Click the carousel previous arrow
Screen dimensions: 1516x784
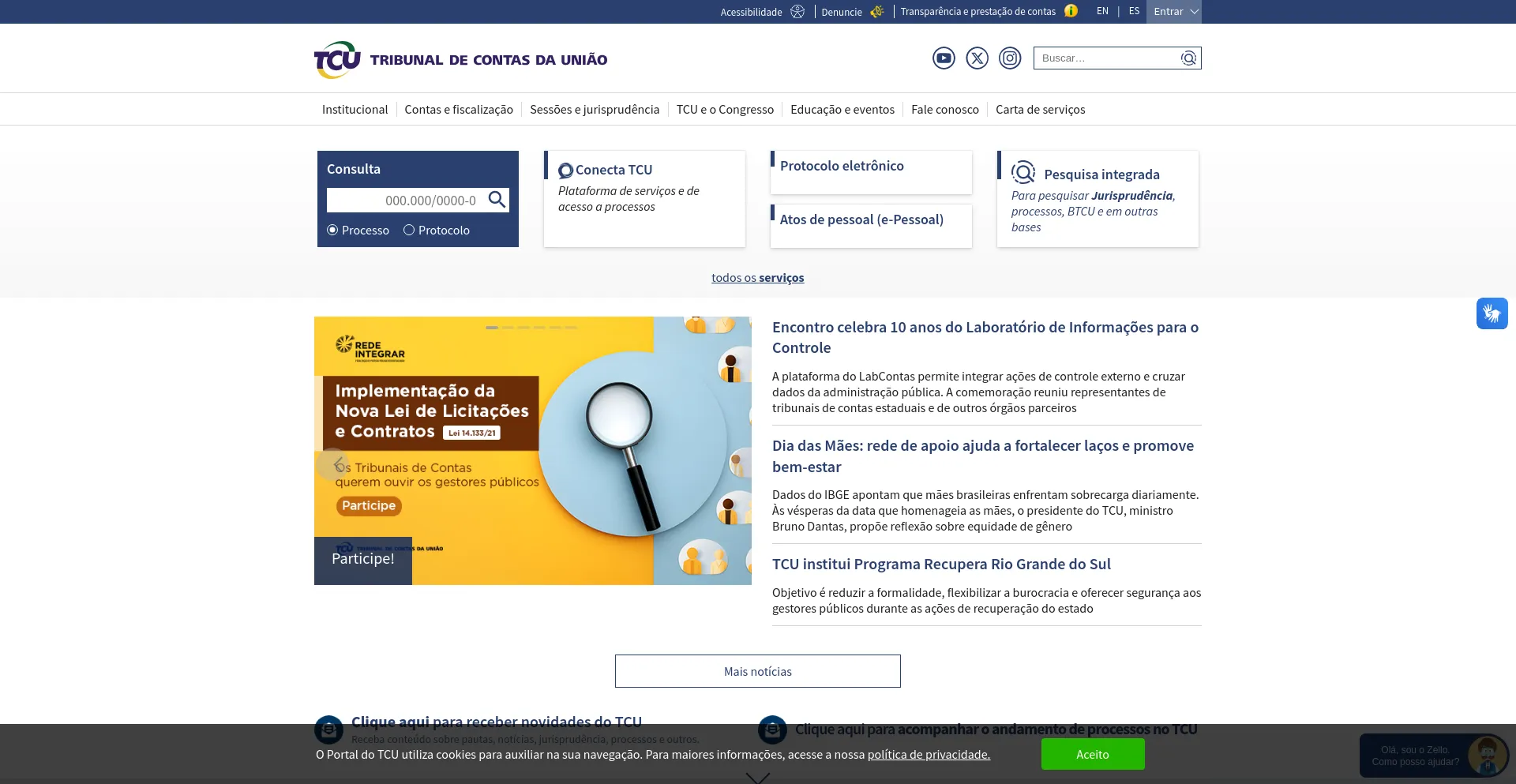click(x=332, y=464)
